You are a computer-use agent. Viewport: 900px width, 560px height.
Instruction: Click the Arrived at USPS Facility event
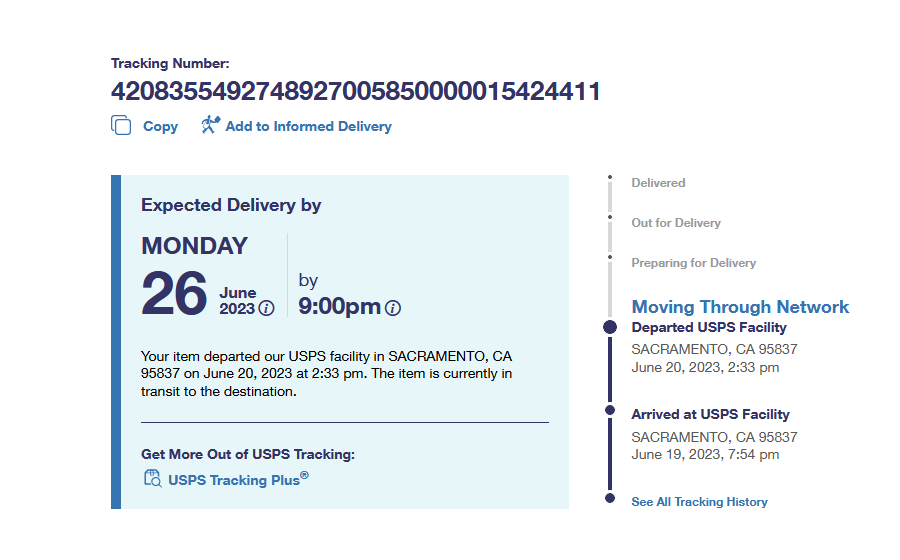(710, 415)
